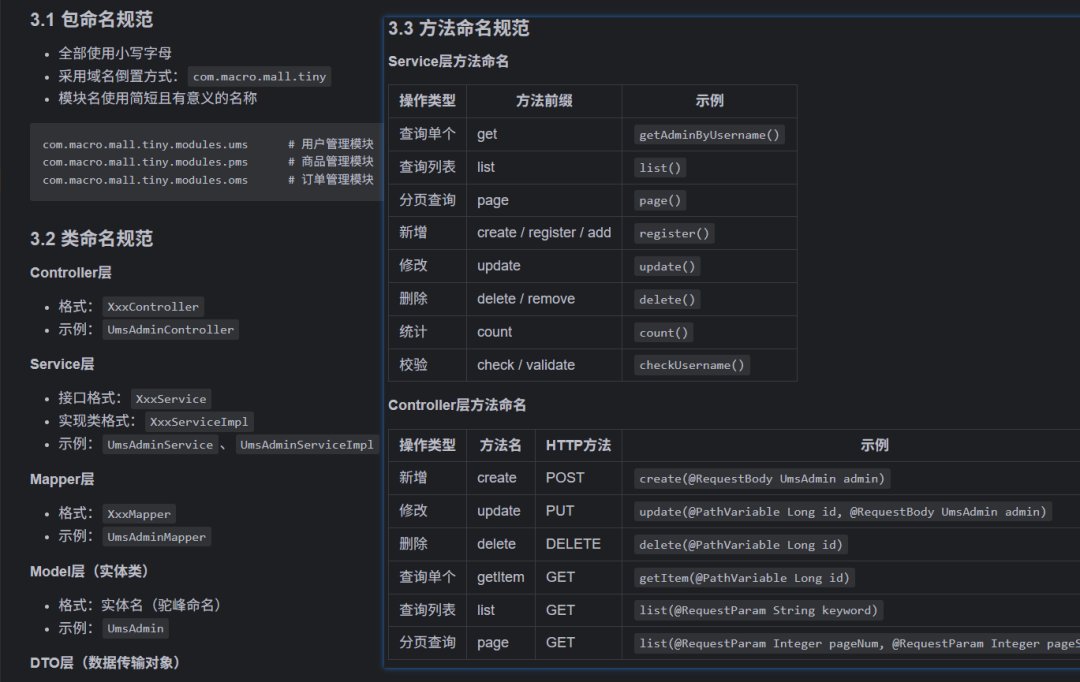This screenshot has width=1080, height=682.
Task: Select line com.macro.mall.tiny.modules.pms
Action: coord(145,162)
